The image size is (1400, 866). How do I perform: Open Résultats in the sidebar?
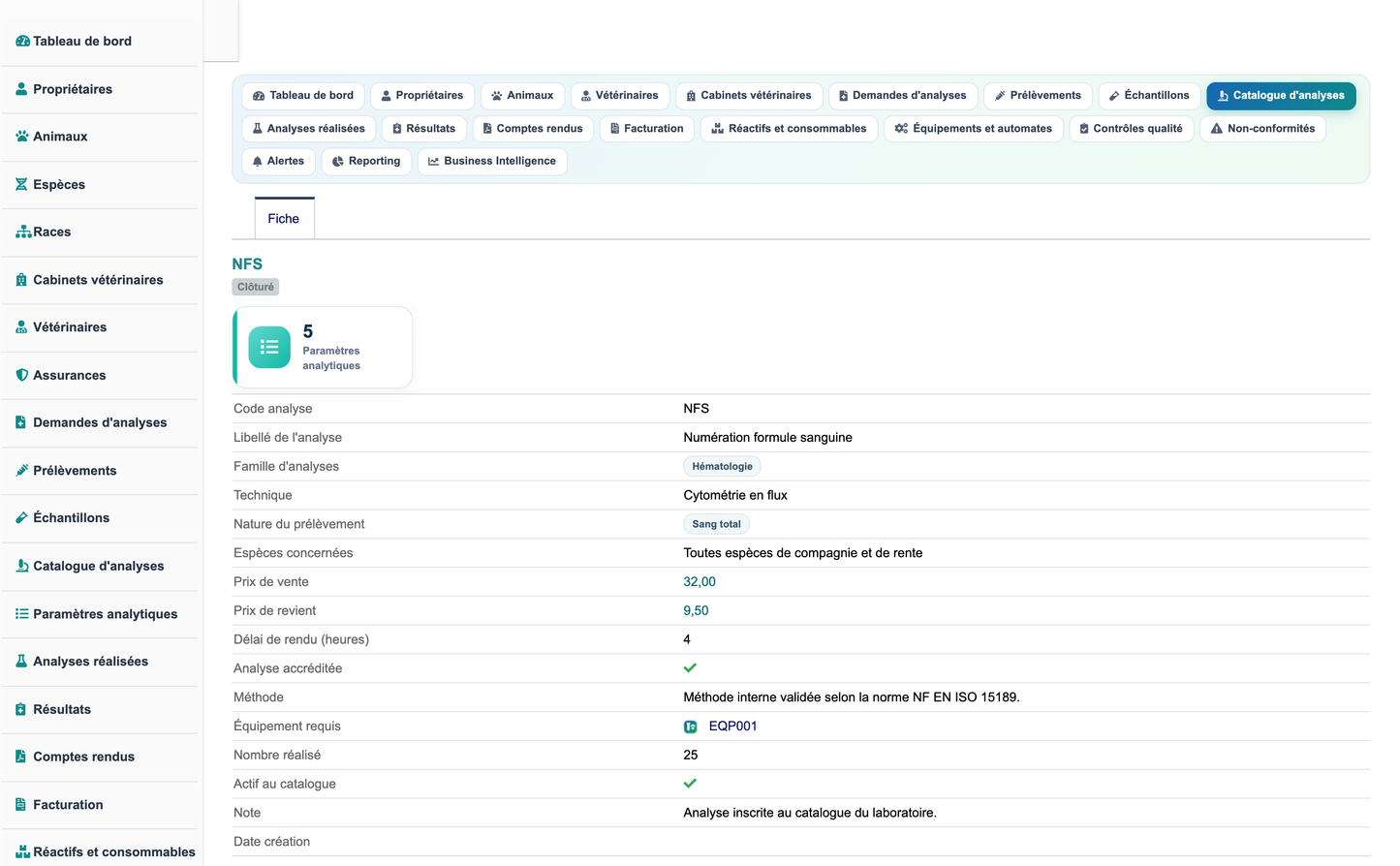[x=53, y=710]
